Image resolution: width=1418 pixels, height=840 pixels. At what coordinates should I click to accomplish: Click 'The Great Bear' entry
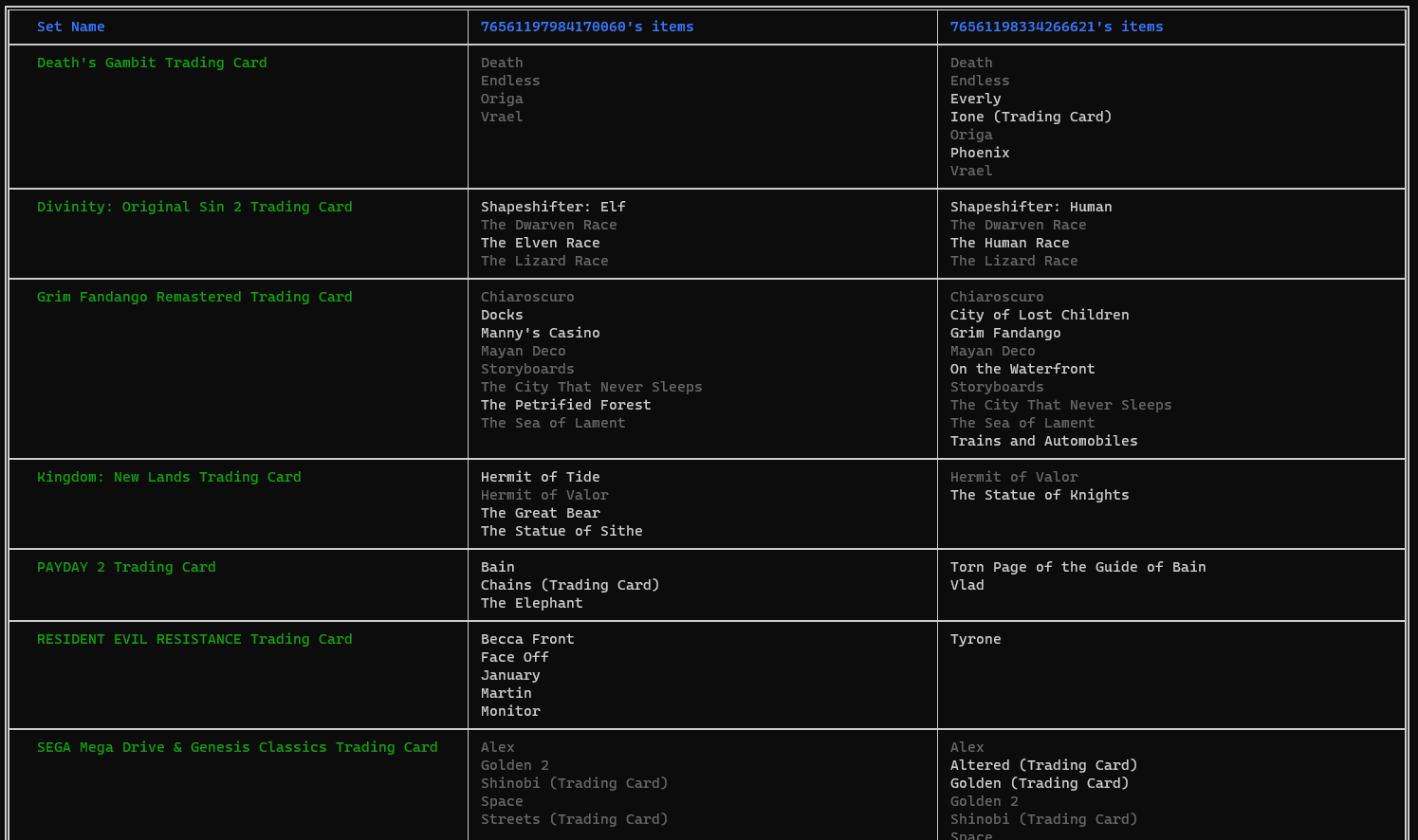pyautogui.click(x=541, y=513)
